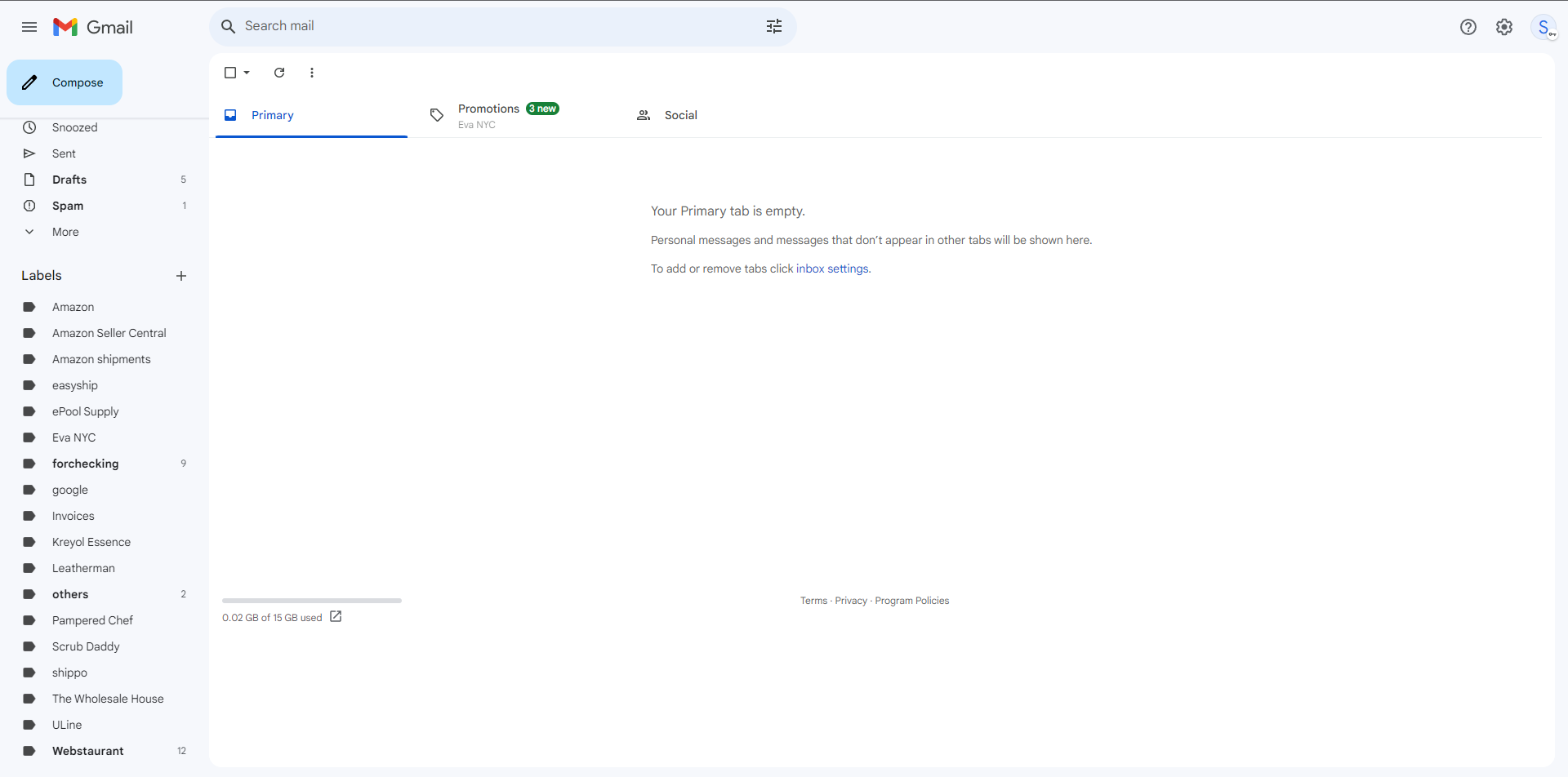The image size is (1568, 777).
Task: Switch to the Primary tab
Action: [311, 115]
